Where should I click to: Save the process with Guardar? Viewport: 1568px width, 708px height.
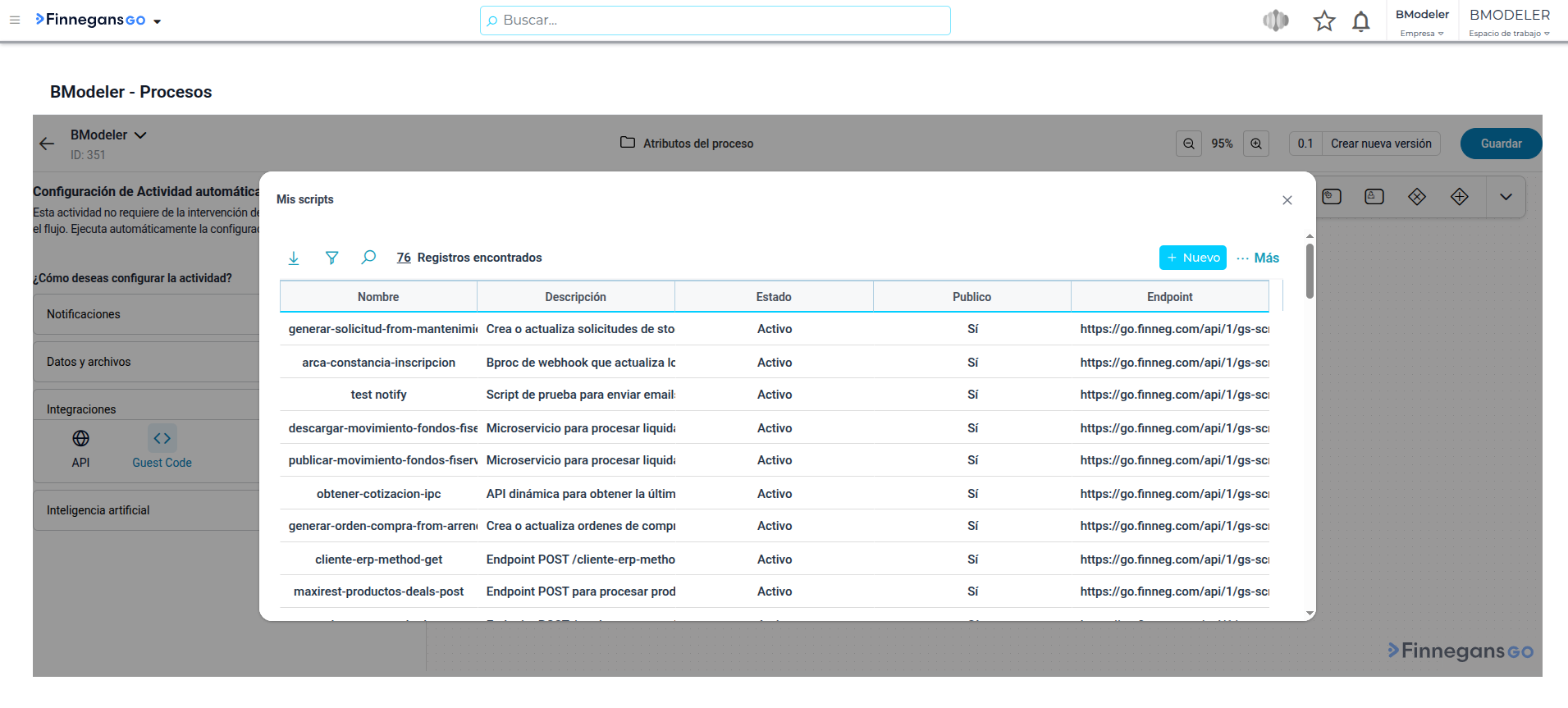point(1501,144)
